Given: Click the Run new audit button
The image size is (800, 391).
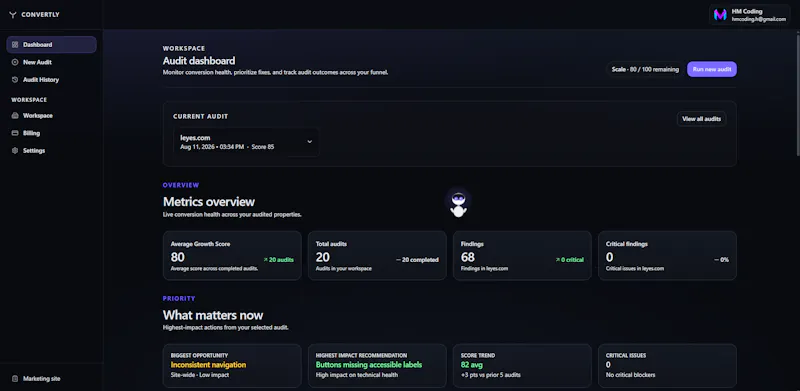Looking at the screenshot, I should click(x=712, y=69).
